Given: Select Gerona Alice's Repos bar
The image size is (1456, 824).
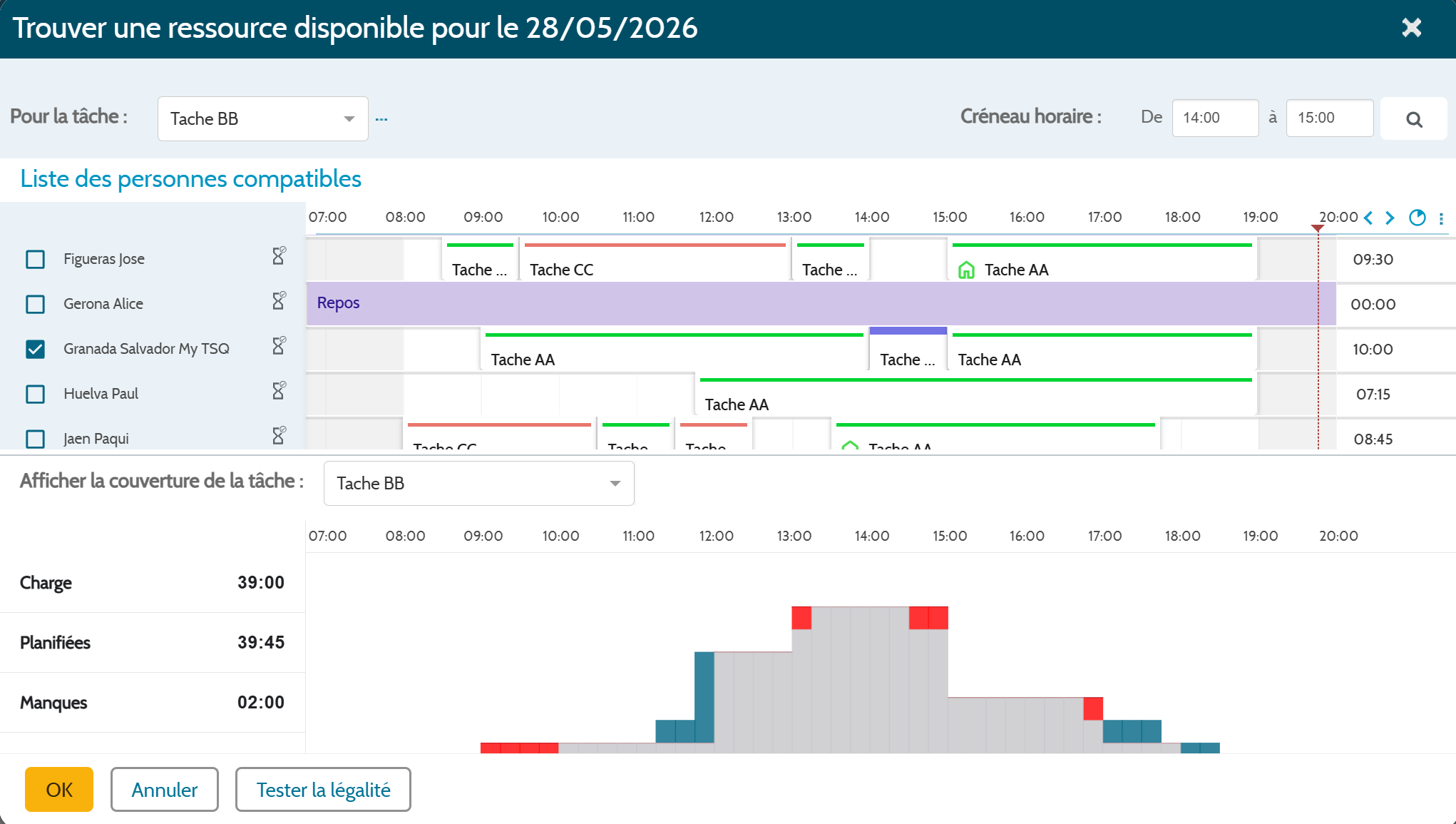Looking at the screenshot, I should 820,303.
